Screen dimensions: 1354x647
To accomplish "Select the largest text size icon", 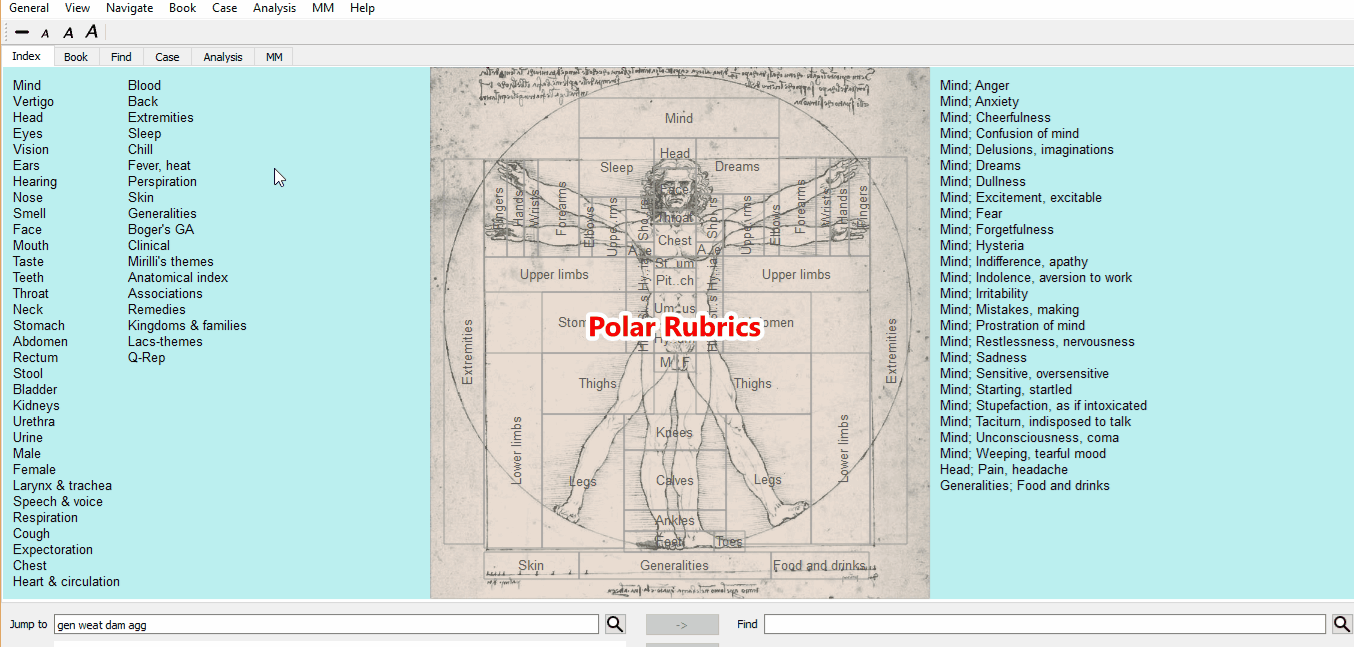I will (x=91, y=32).
